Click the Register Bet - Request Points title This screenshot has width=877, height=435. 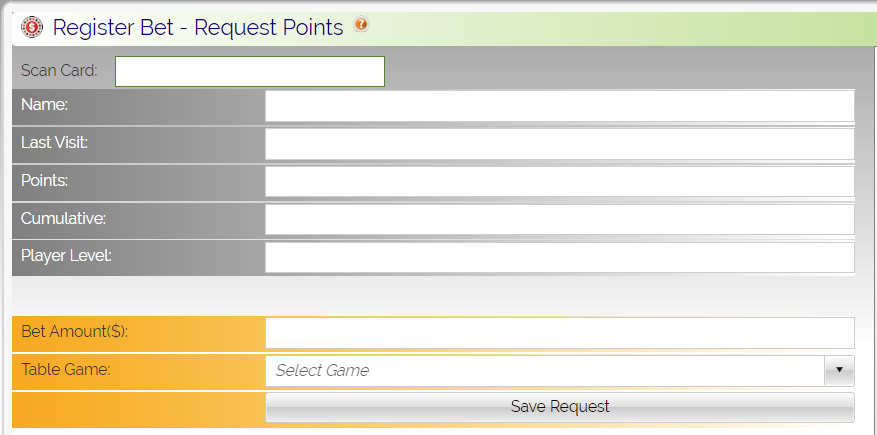pos(198,27)
